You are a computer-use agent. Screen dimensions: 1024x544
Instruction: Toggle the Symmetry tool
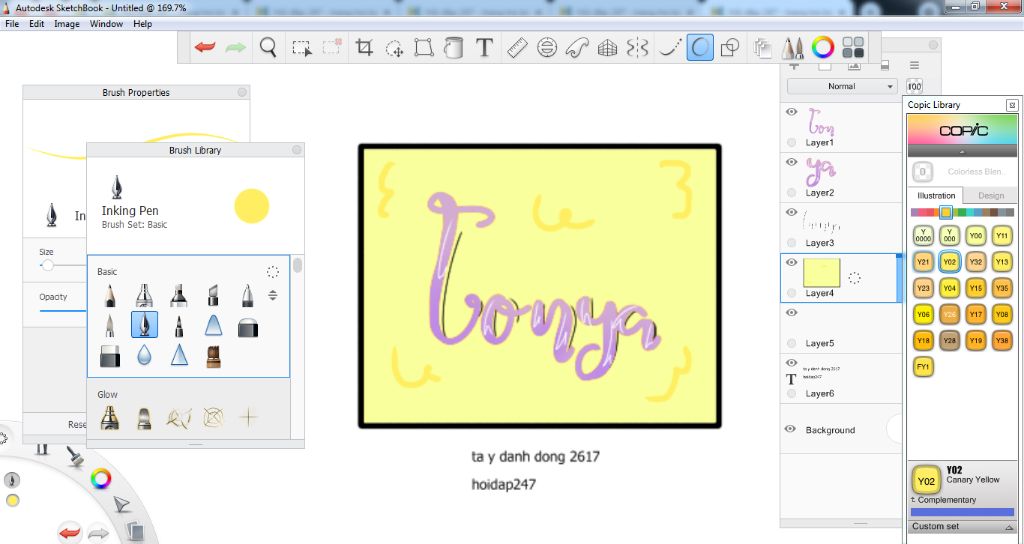(637, 48)
